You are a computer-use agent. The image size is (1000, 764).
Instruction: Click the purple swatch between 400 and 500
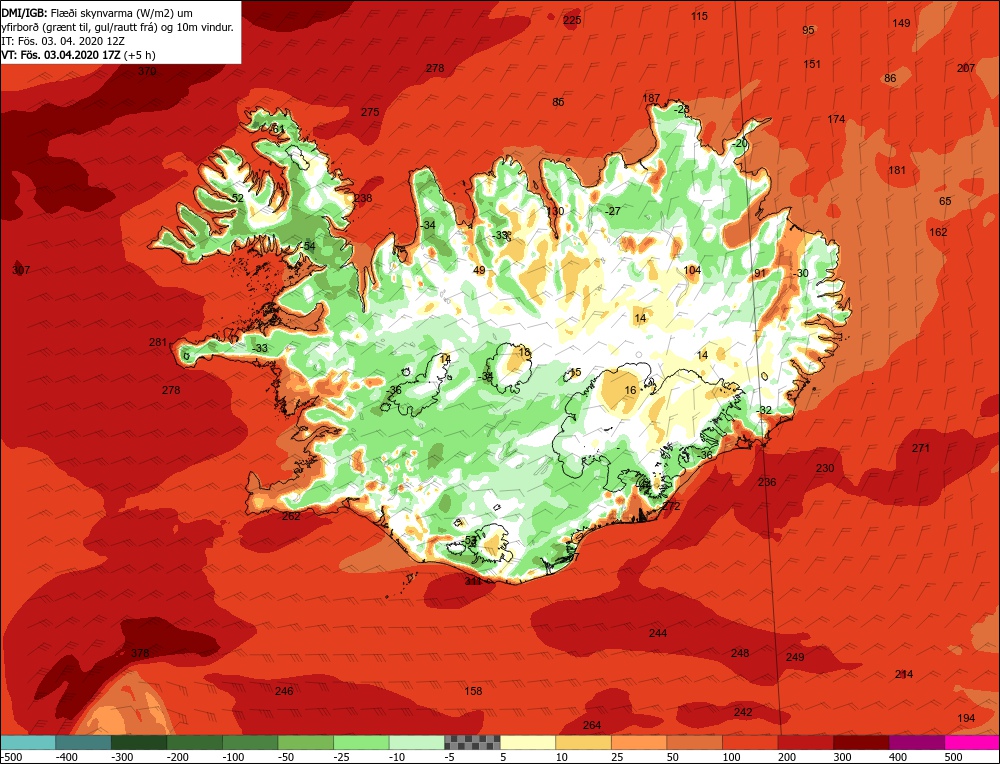pyautogui.click(x=916, y=742)
